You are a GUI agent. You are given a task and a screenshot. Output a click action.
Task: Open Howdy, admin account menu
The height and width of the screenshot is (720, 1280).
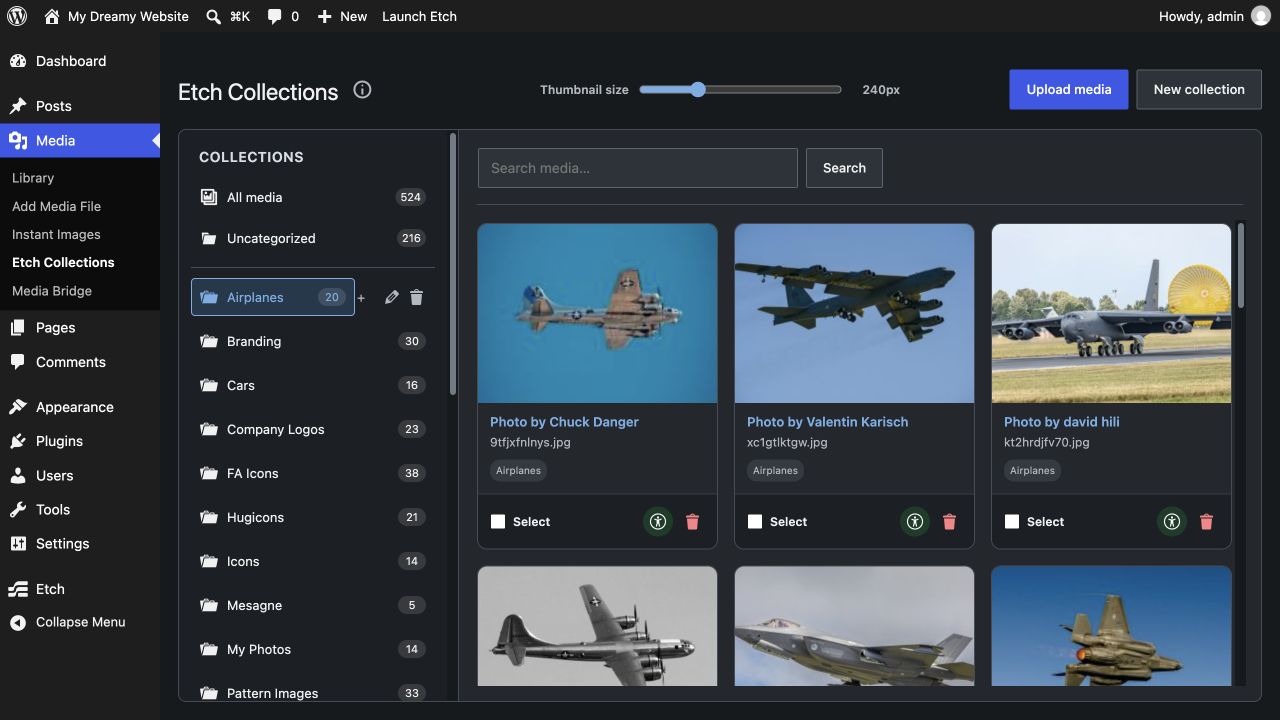(x=1214, y=16)
